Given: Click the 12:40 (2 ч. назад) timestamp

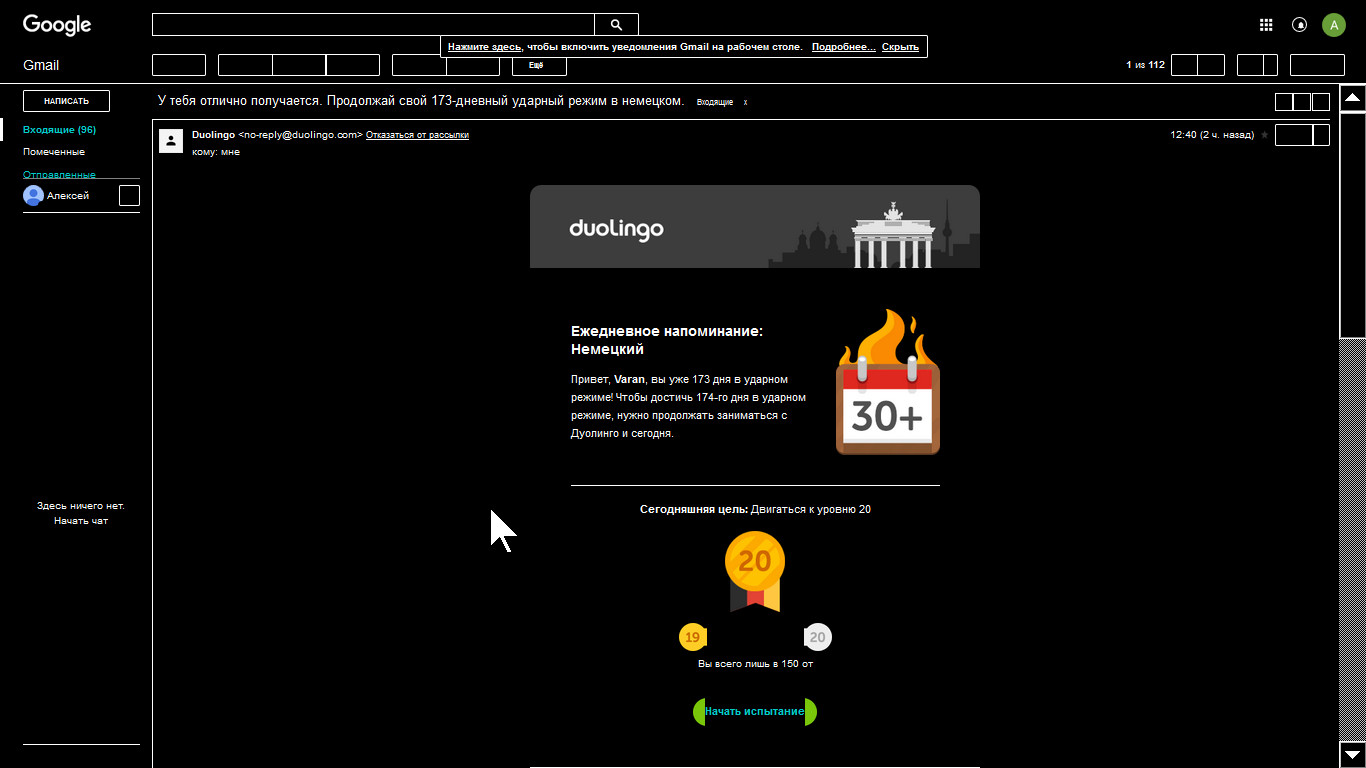Looking at the screenshot, I should [1212, 135].
